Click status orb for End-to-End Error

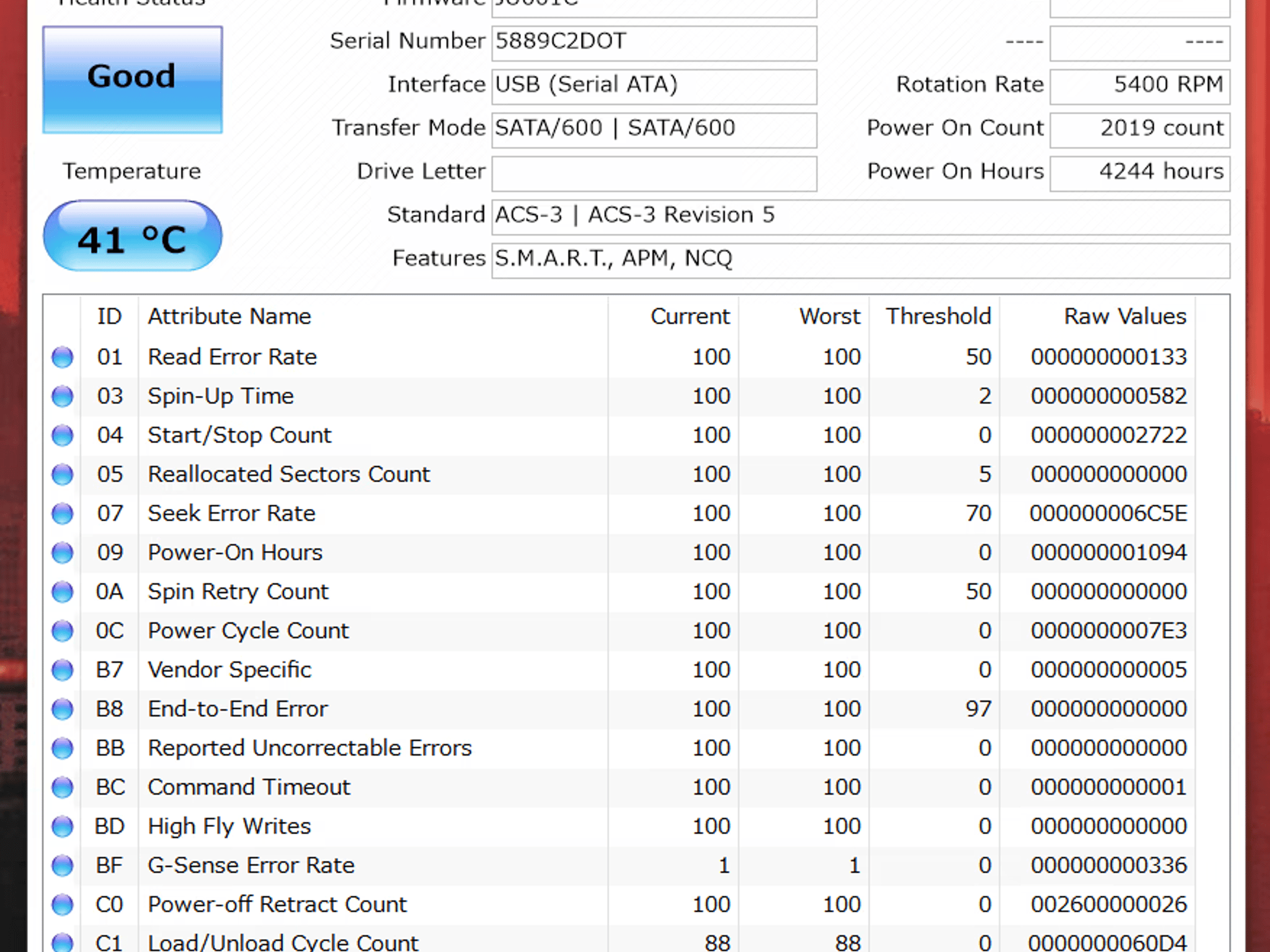point(62,709)
